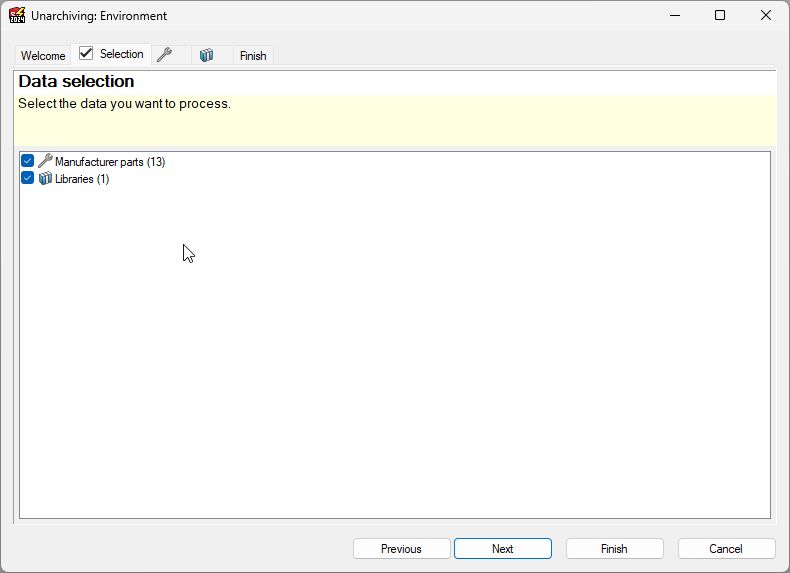Click the wrench icon beside Manufacturer parts

pos(45,161)
